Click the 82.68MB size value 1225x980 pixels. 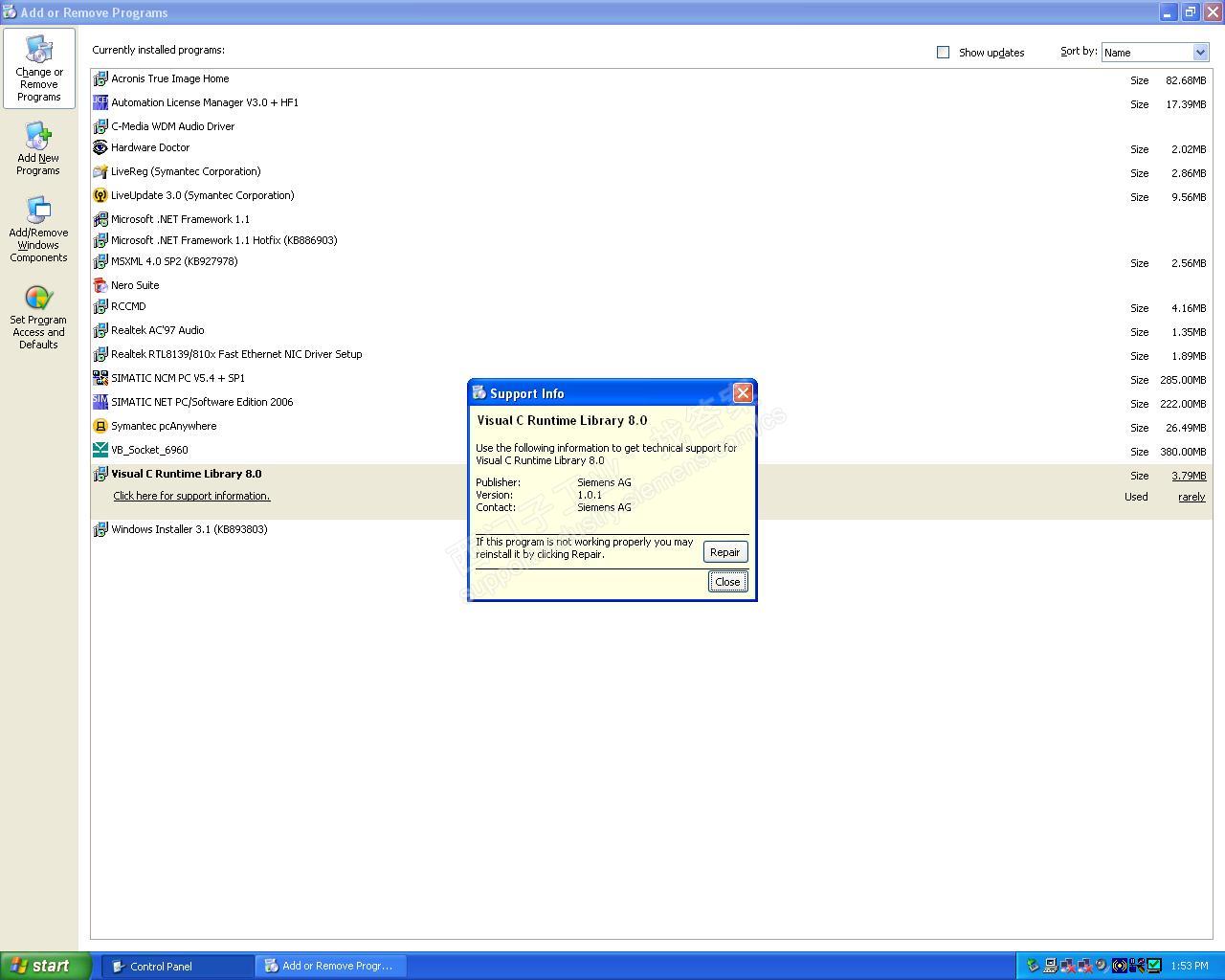click(x=1186, y=80)
